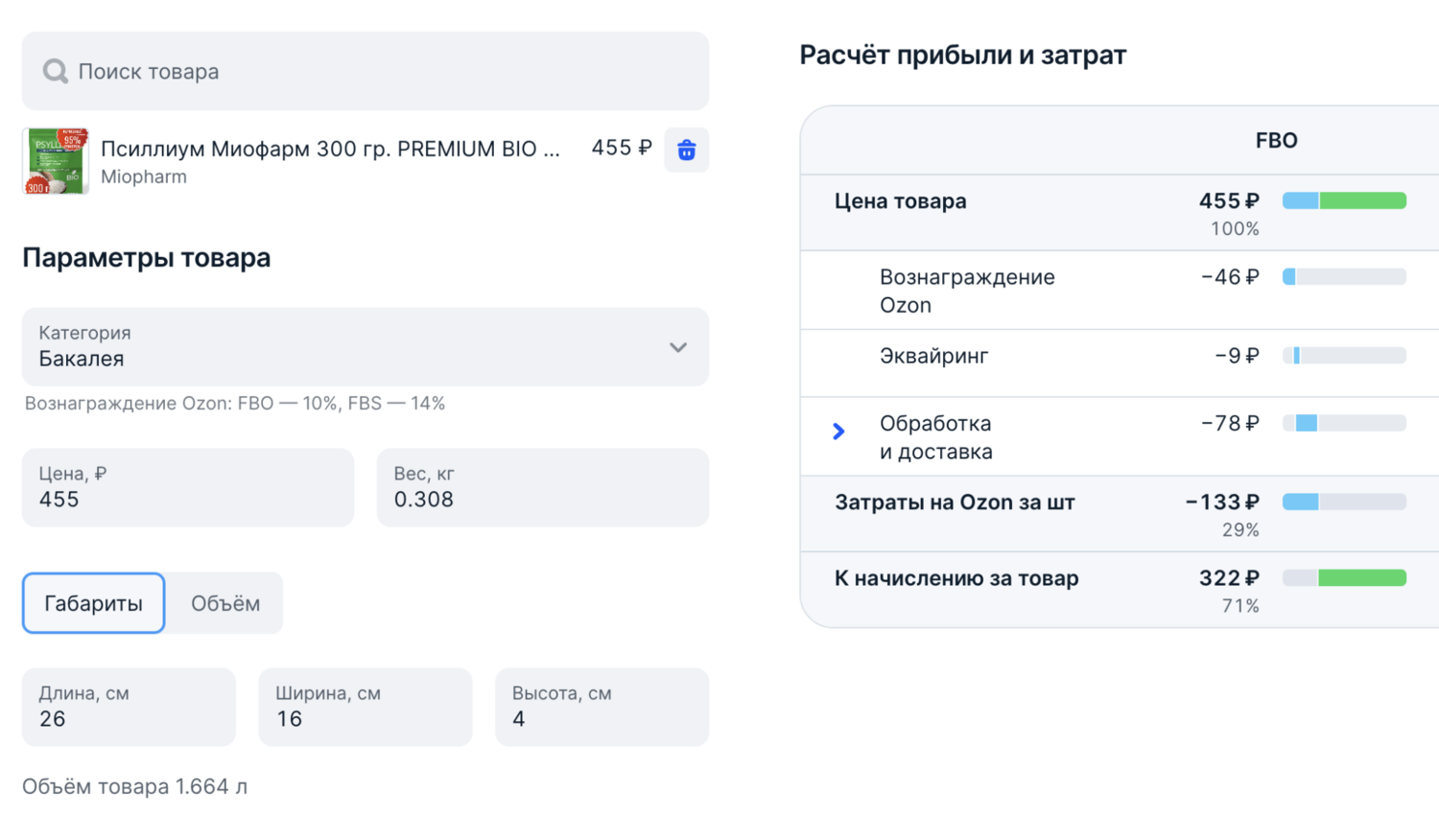
Task: Click the Поиск товара search field
Action: pyautogui.click(x=384, y=71)
